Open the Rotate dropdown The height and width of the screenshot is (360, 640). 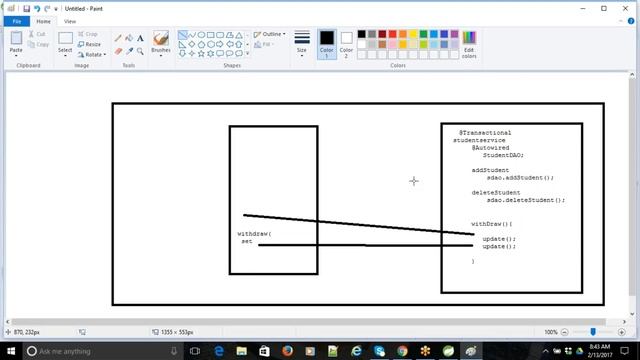[x=92, y=54]
